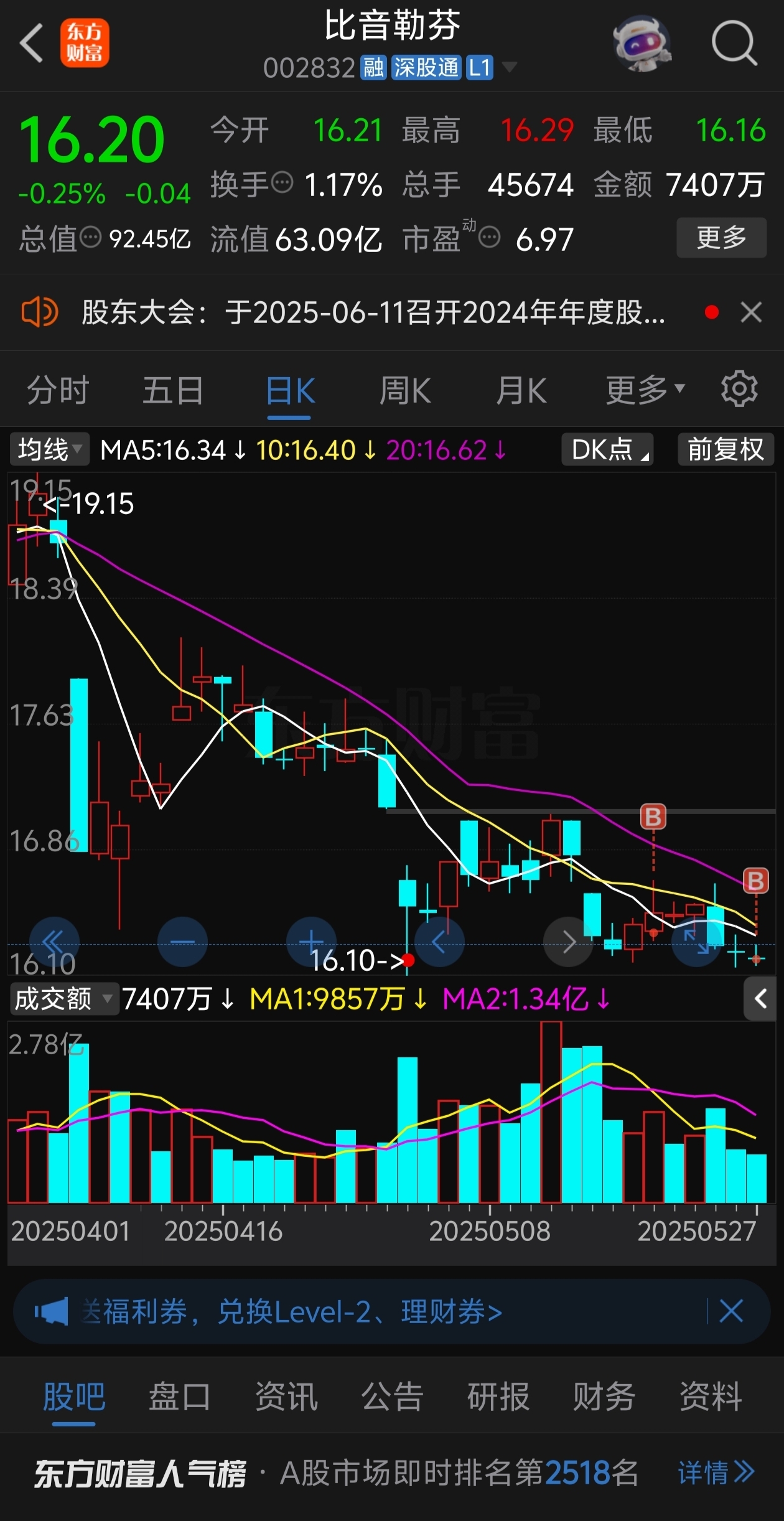Show info for 换手 turnover rate
Viewport: 784px width, 1521px height.
[283, 183]
